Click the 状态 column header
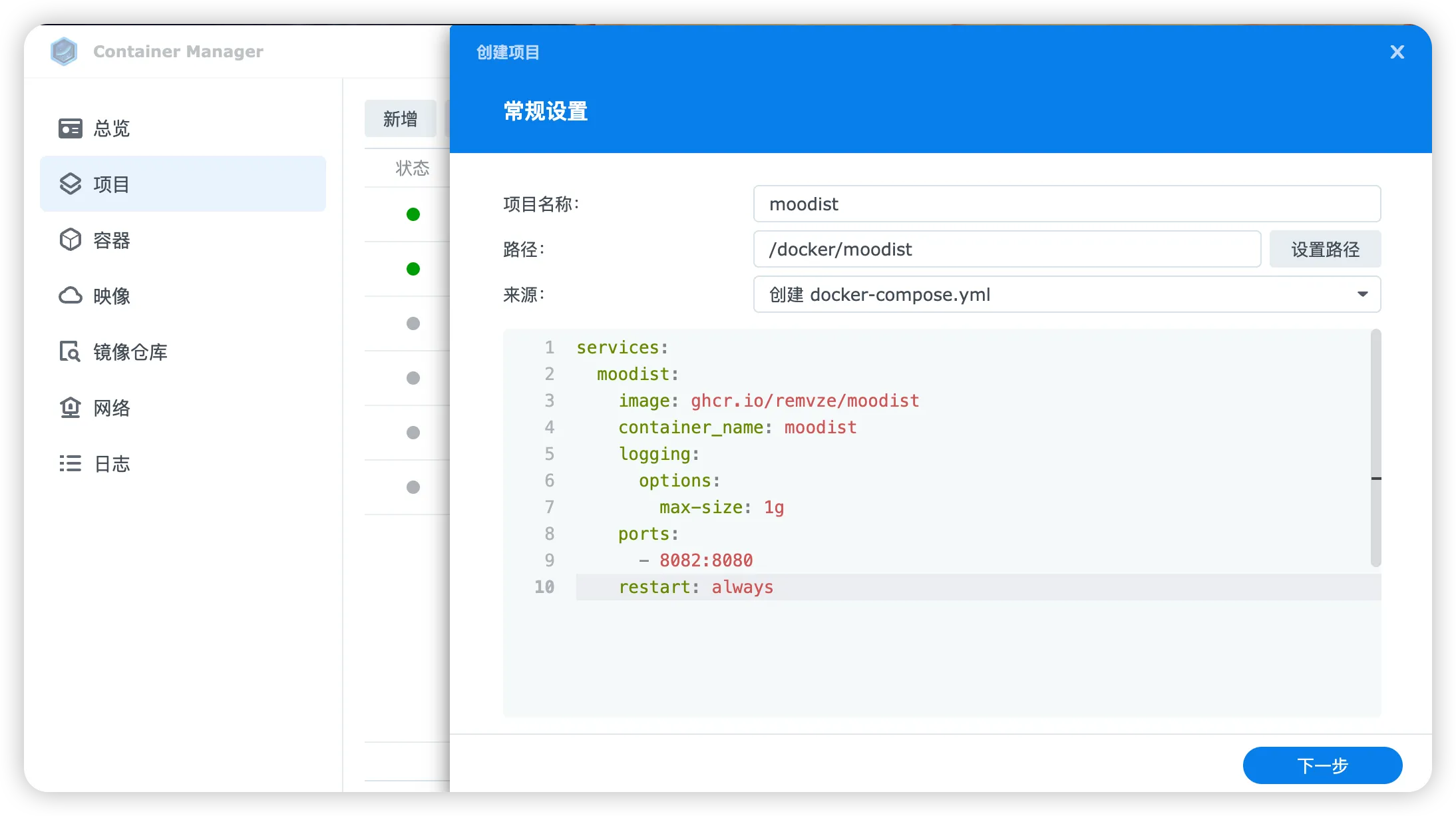Image resolution: width=1456 pixels, height=816 pixels. (x=412, y=168)
